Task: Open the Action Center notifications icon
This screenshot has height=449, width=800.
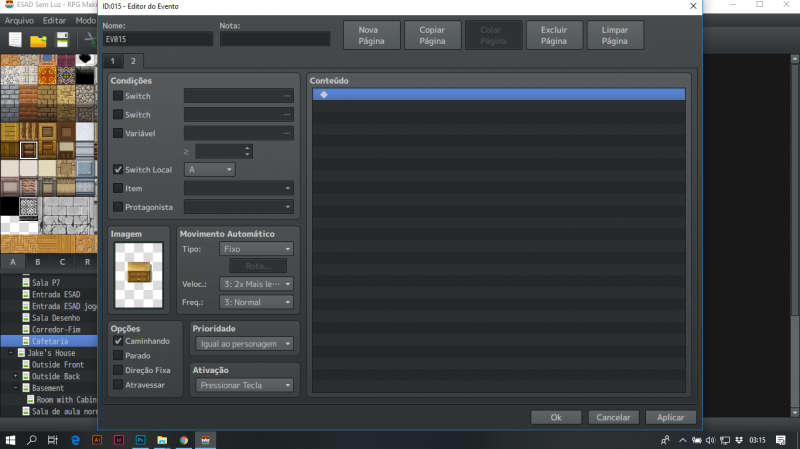Action: pos(781,440)
